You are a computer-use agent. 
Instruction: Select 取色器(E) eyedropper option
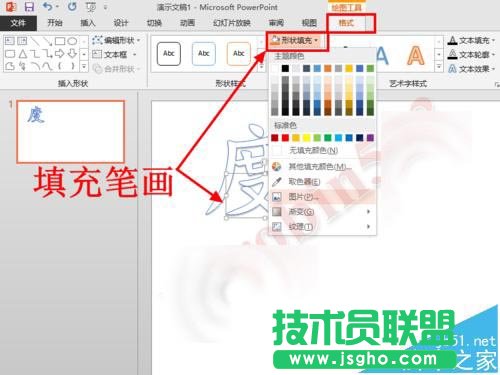pos(323,182)
